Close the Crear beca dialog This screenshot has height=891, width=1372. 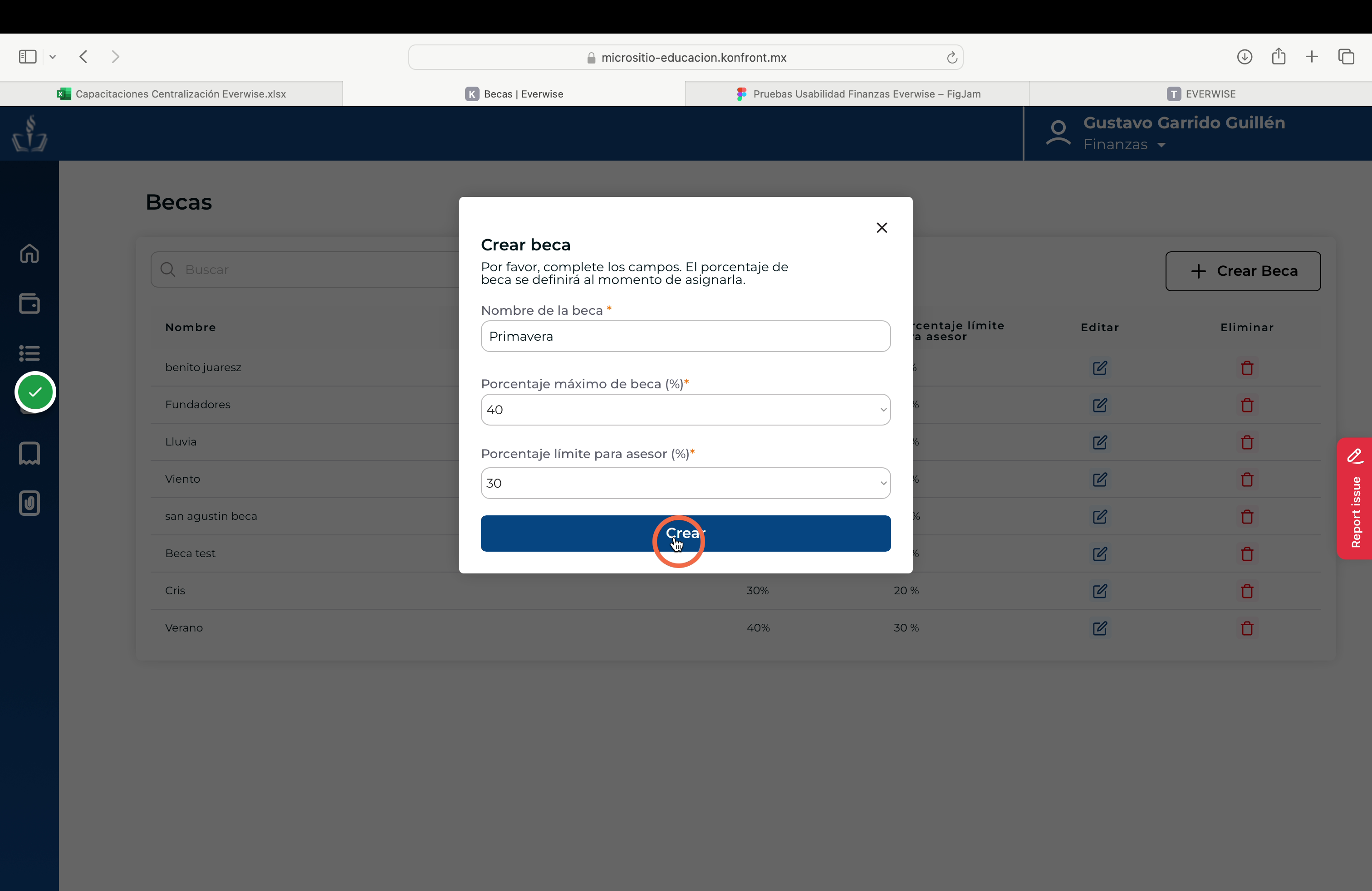pos(882,228)
